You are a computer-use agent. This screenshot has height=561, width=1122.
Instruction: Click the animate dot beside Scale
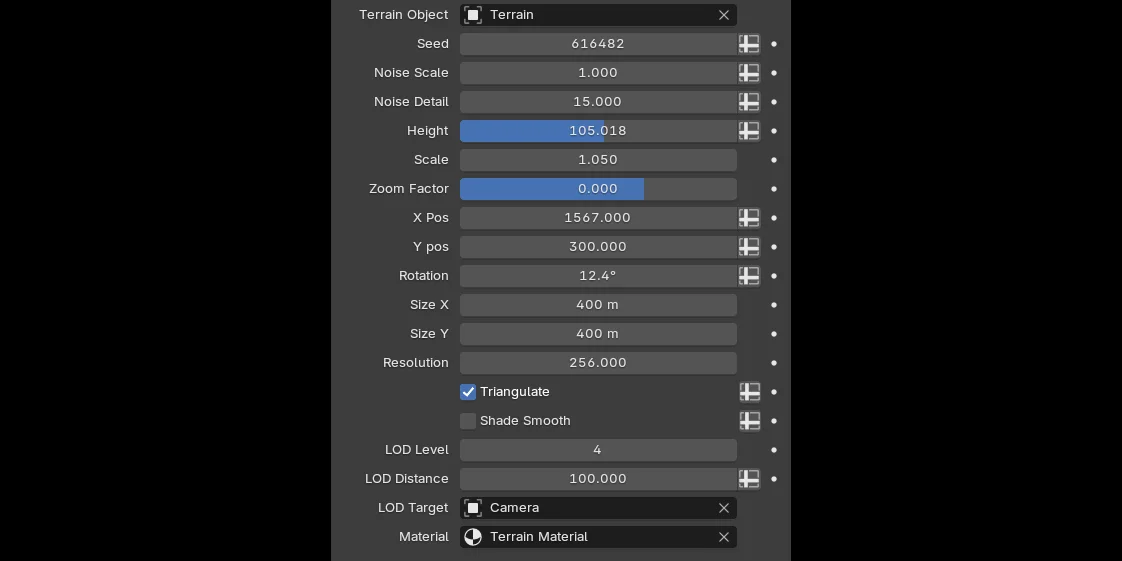pos(774,160)
